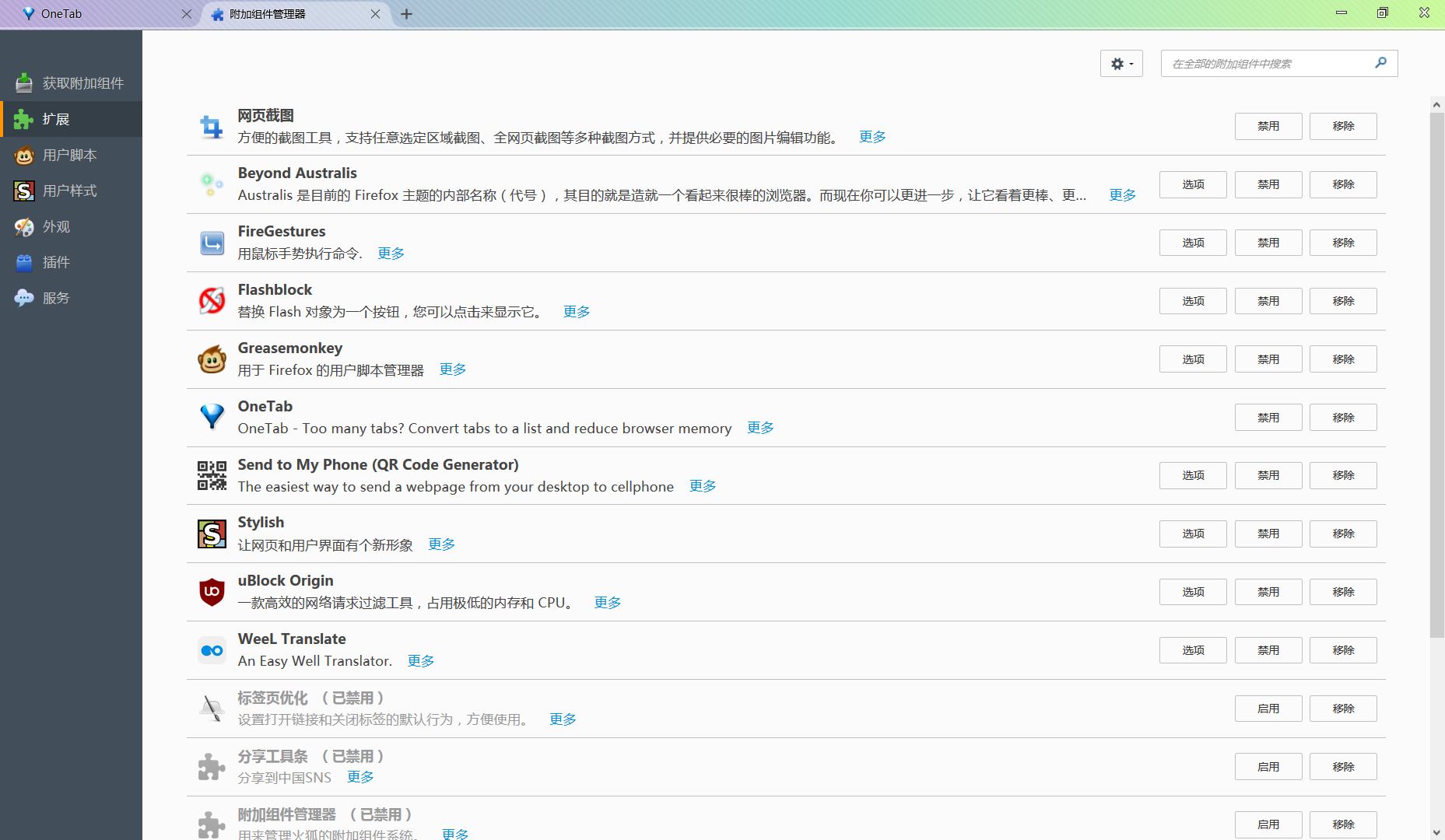1445x840 pixels.
Task: Open options for Greasemonkey
Action: [1192, 359]
